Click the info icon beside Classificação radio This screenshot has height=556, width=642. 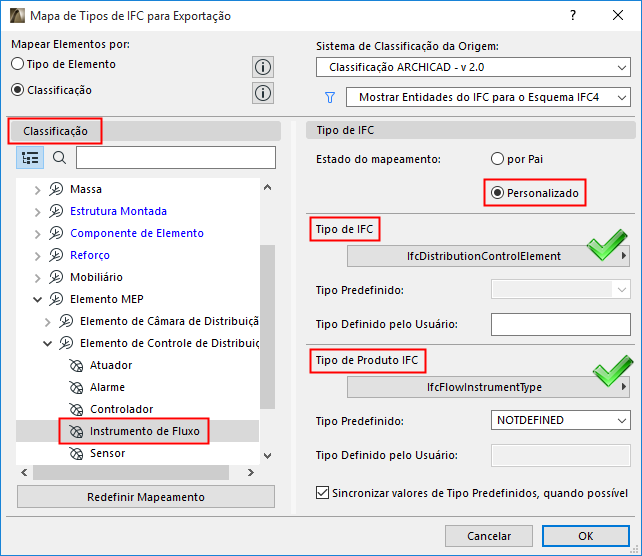[x=263, y=93]
